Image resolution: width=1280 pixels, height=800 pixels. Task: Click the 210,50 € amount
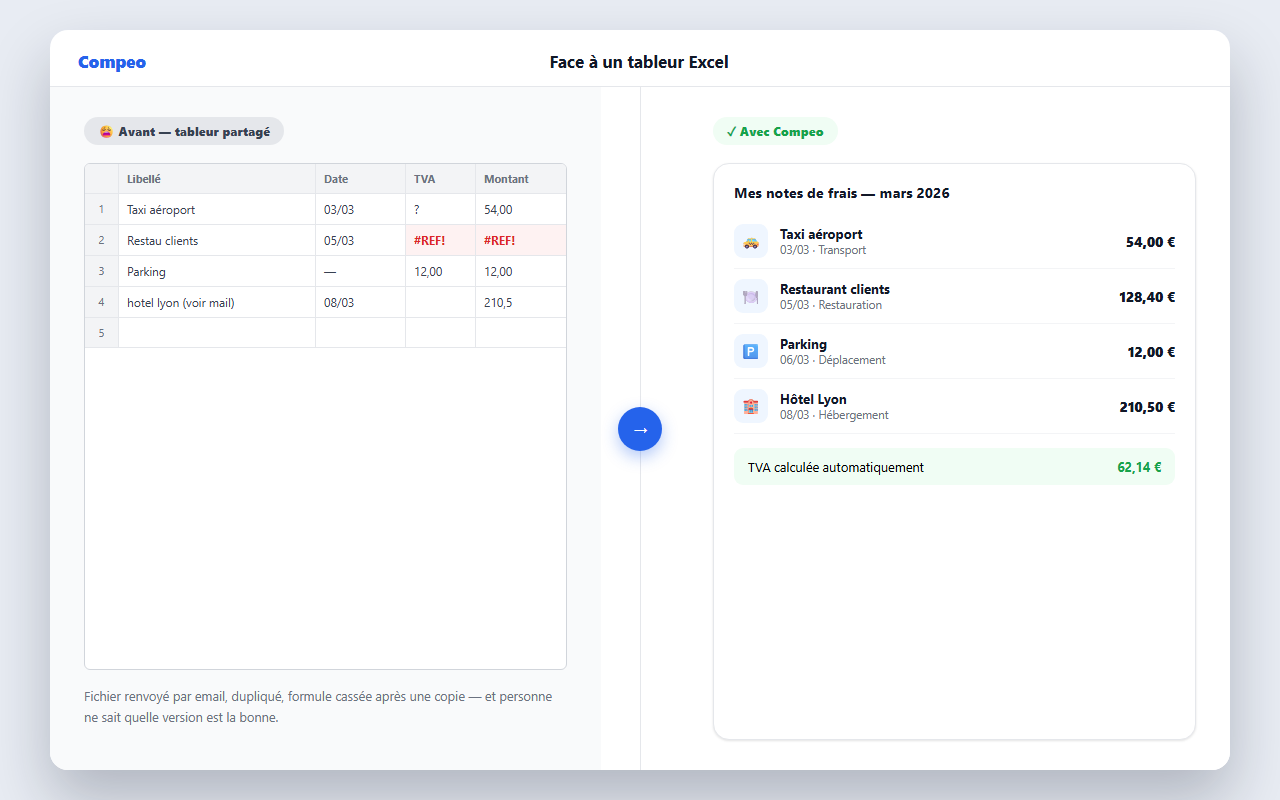coord(1147,407)
